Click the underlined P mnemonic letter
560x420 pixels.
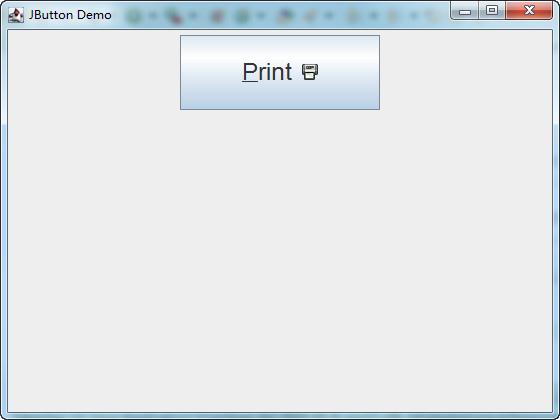click(x=250, y=72)
